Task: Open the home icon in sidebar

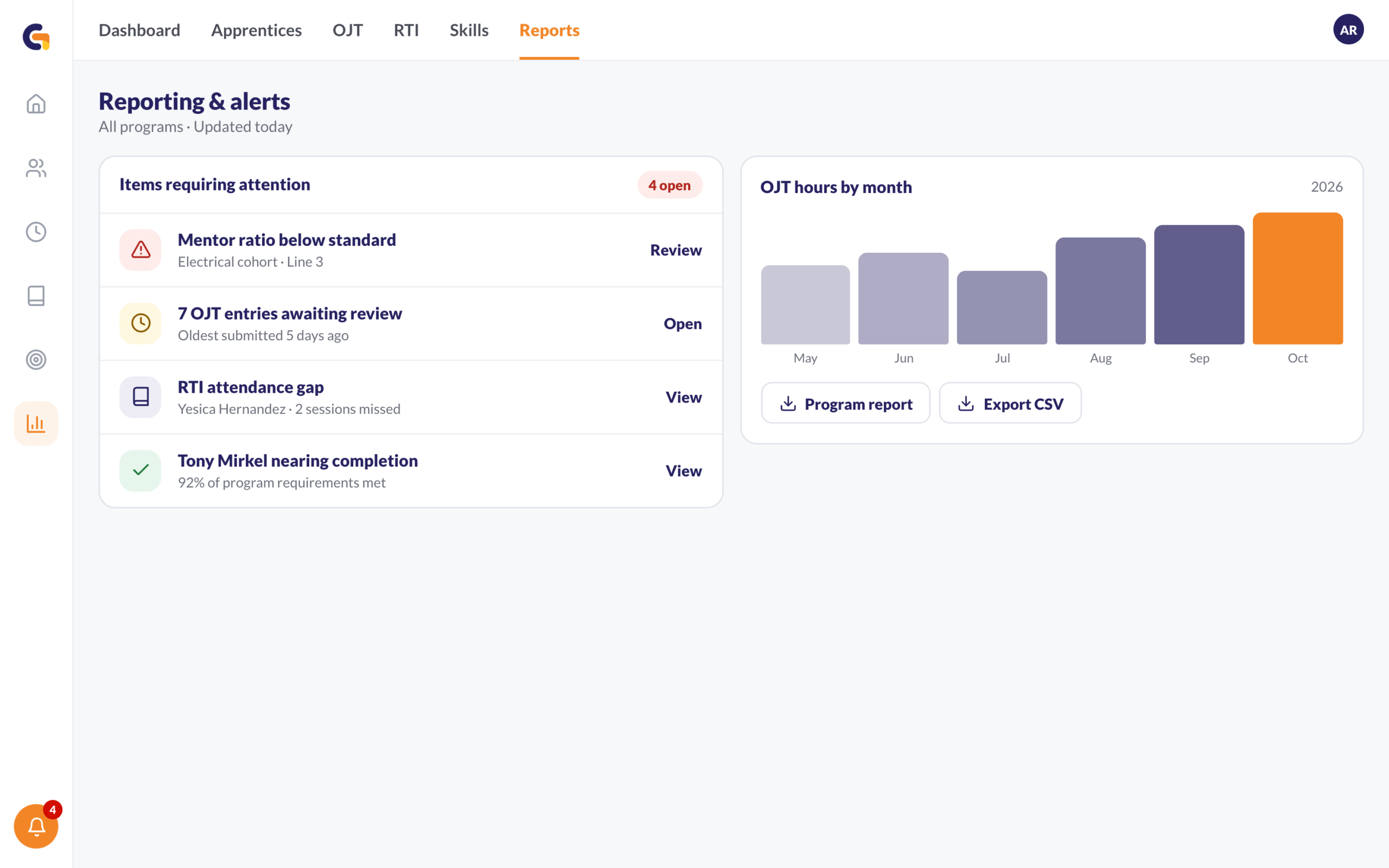Action: pos(36,104)
